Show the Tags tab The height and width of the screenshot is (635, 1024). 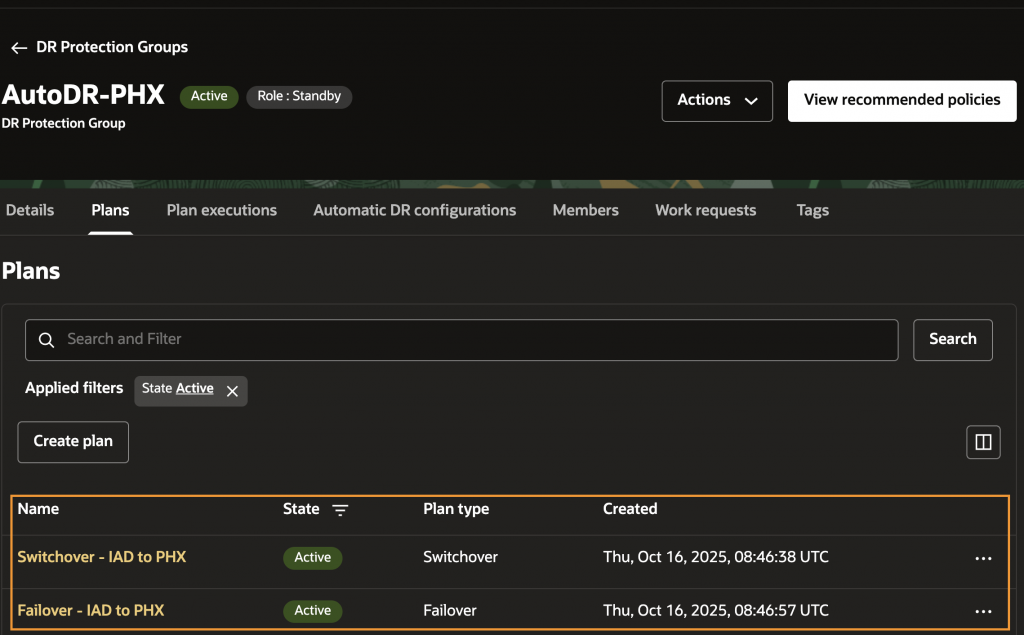pyautogui.click(x=812, y=210)
